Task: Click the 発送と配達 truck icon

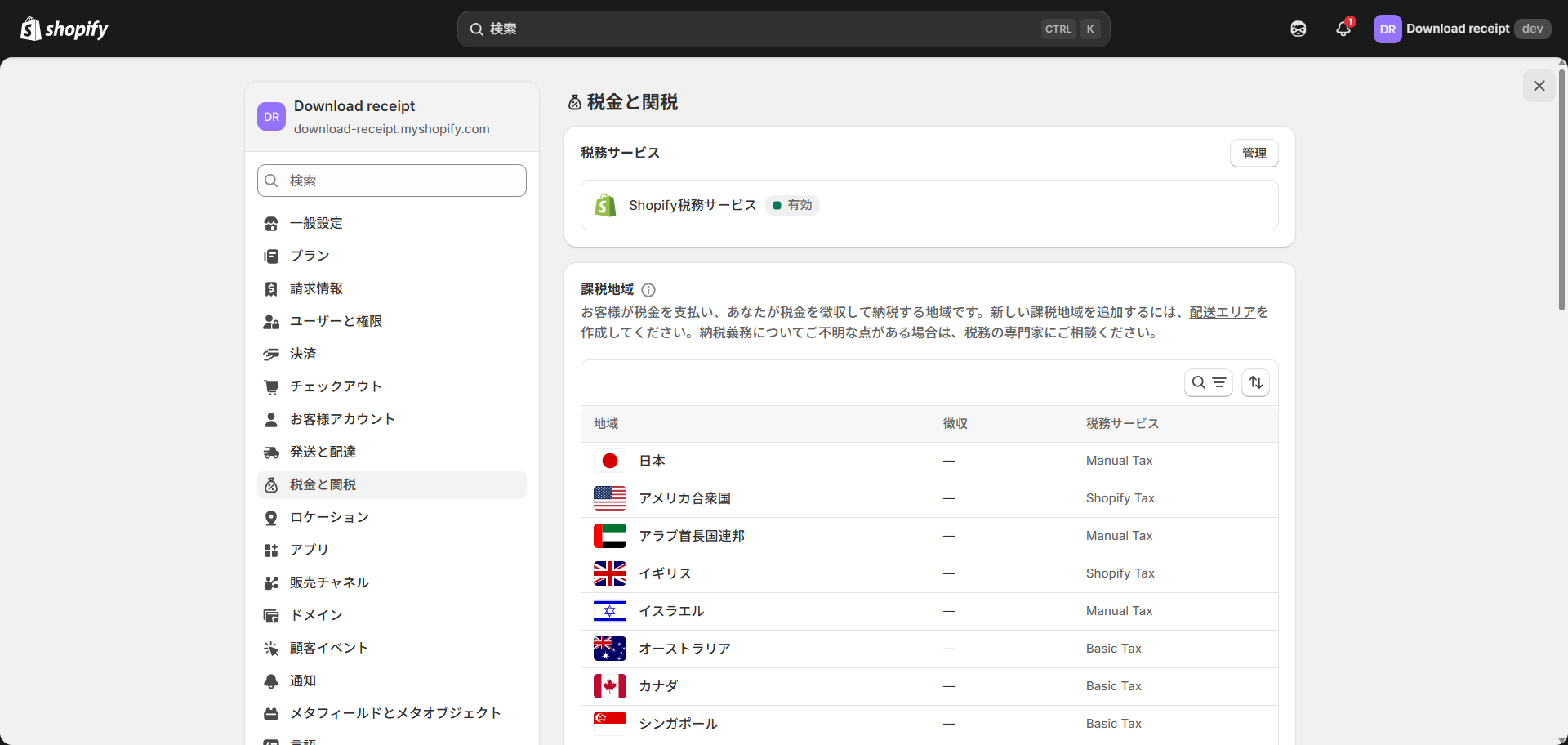Action: point(271,453)
